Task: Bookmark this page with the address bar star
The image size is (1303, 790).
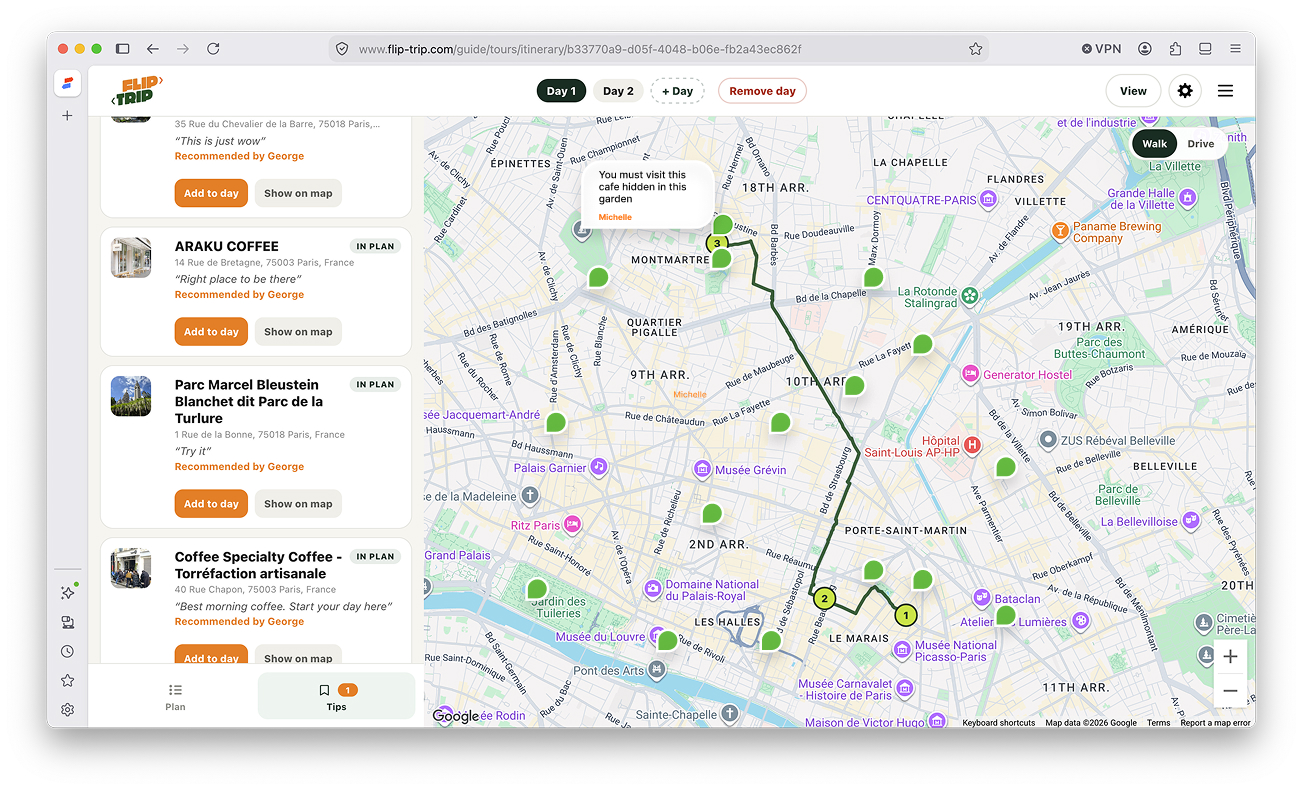Action: [975, 49]
